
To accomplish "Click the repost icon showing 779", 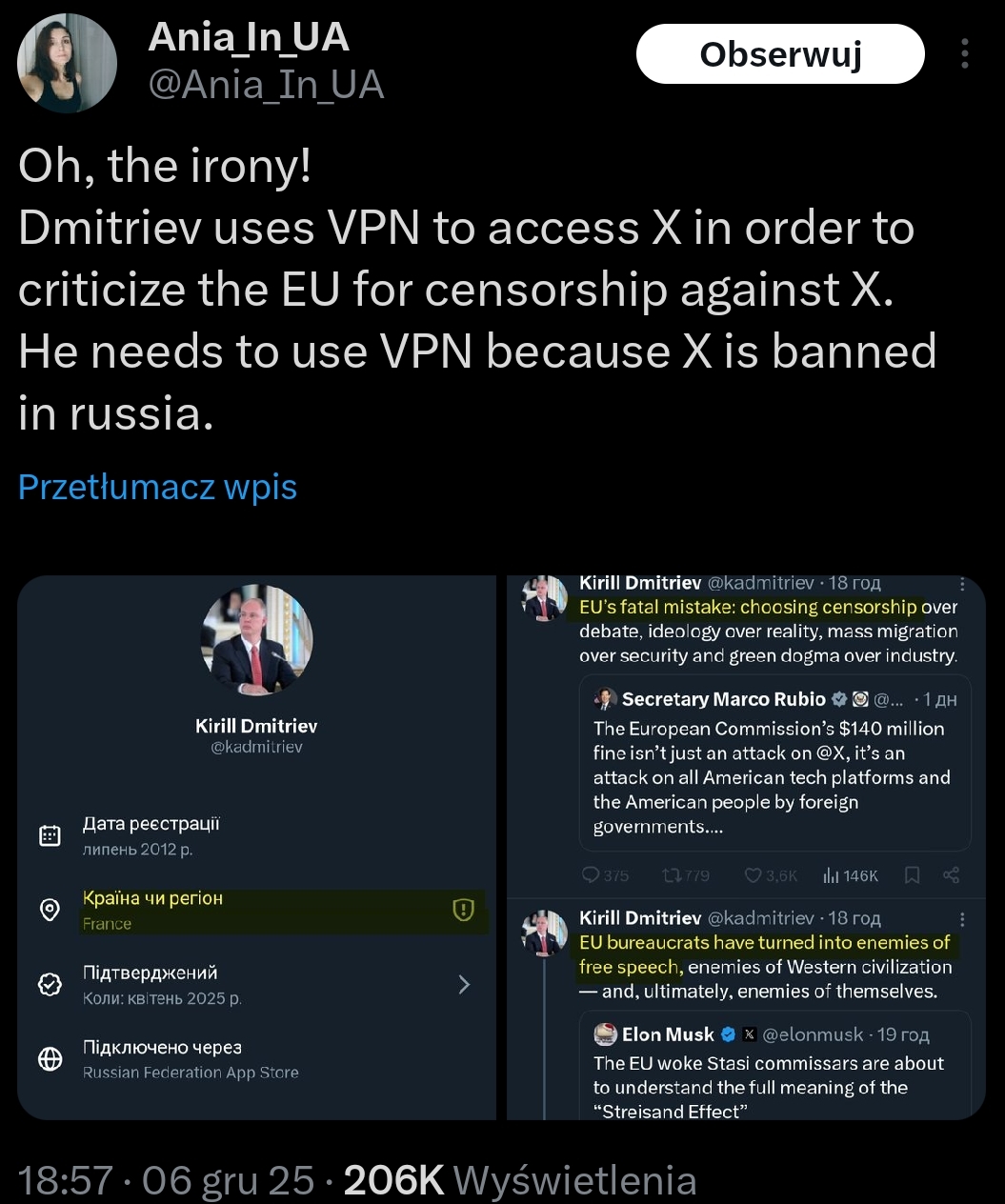I will pos(672,875).
